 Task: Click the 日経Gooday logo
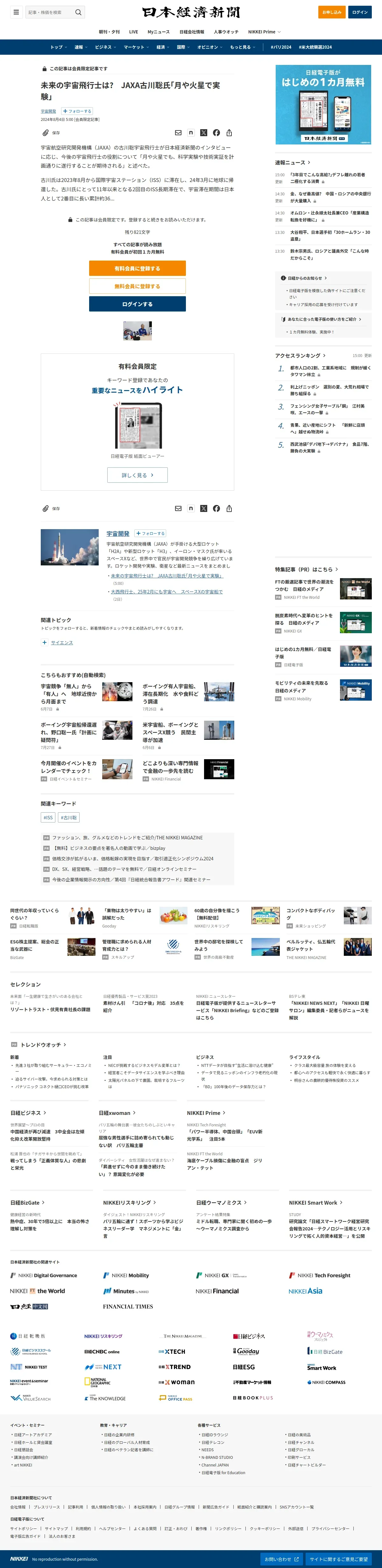click(246, 1351)
